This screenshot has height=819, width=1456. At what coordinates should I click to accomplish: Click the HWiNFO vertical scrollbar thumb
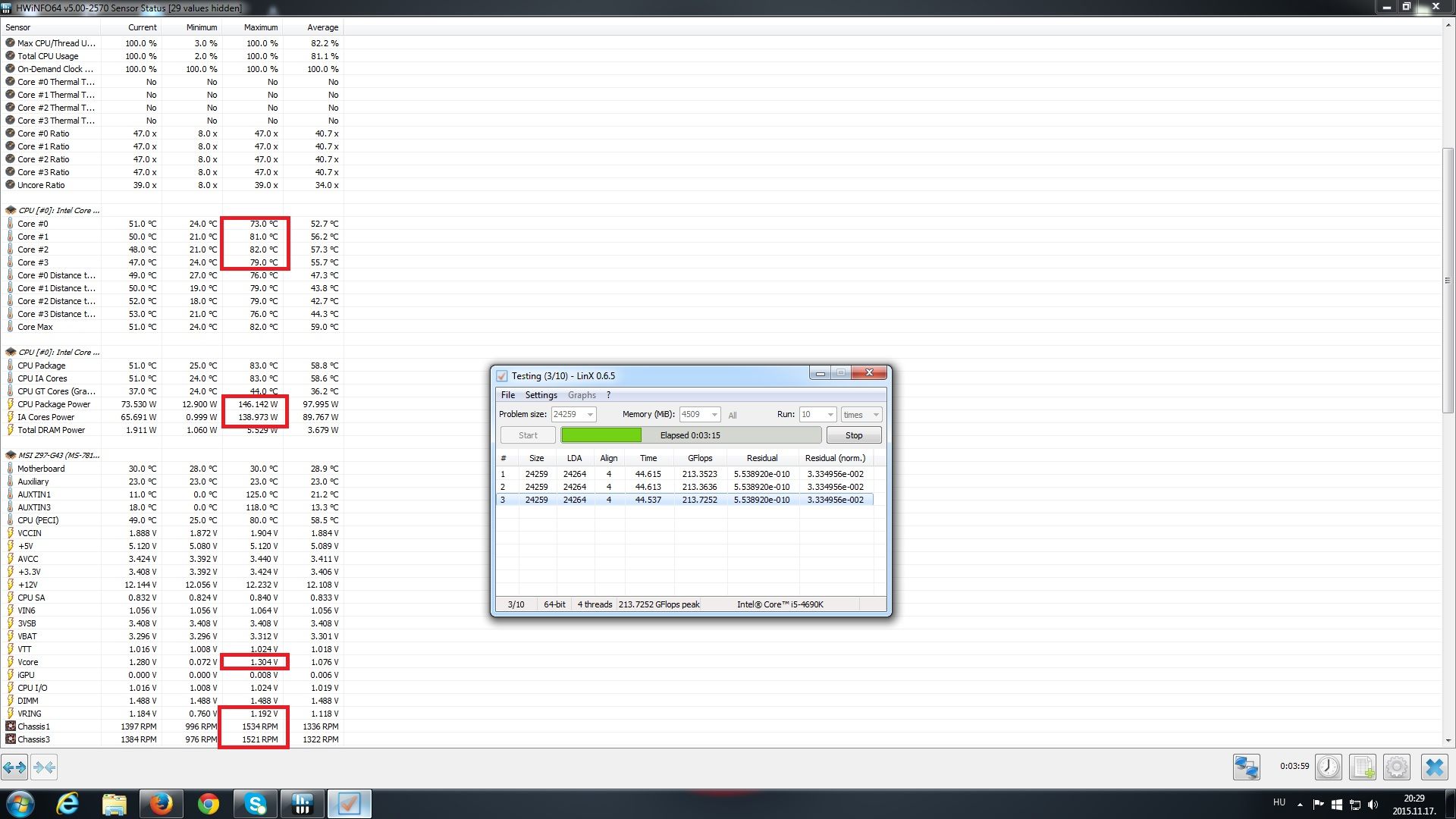pyautogui.click(x=1448, y=281)
